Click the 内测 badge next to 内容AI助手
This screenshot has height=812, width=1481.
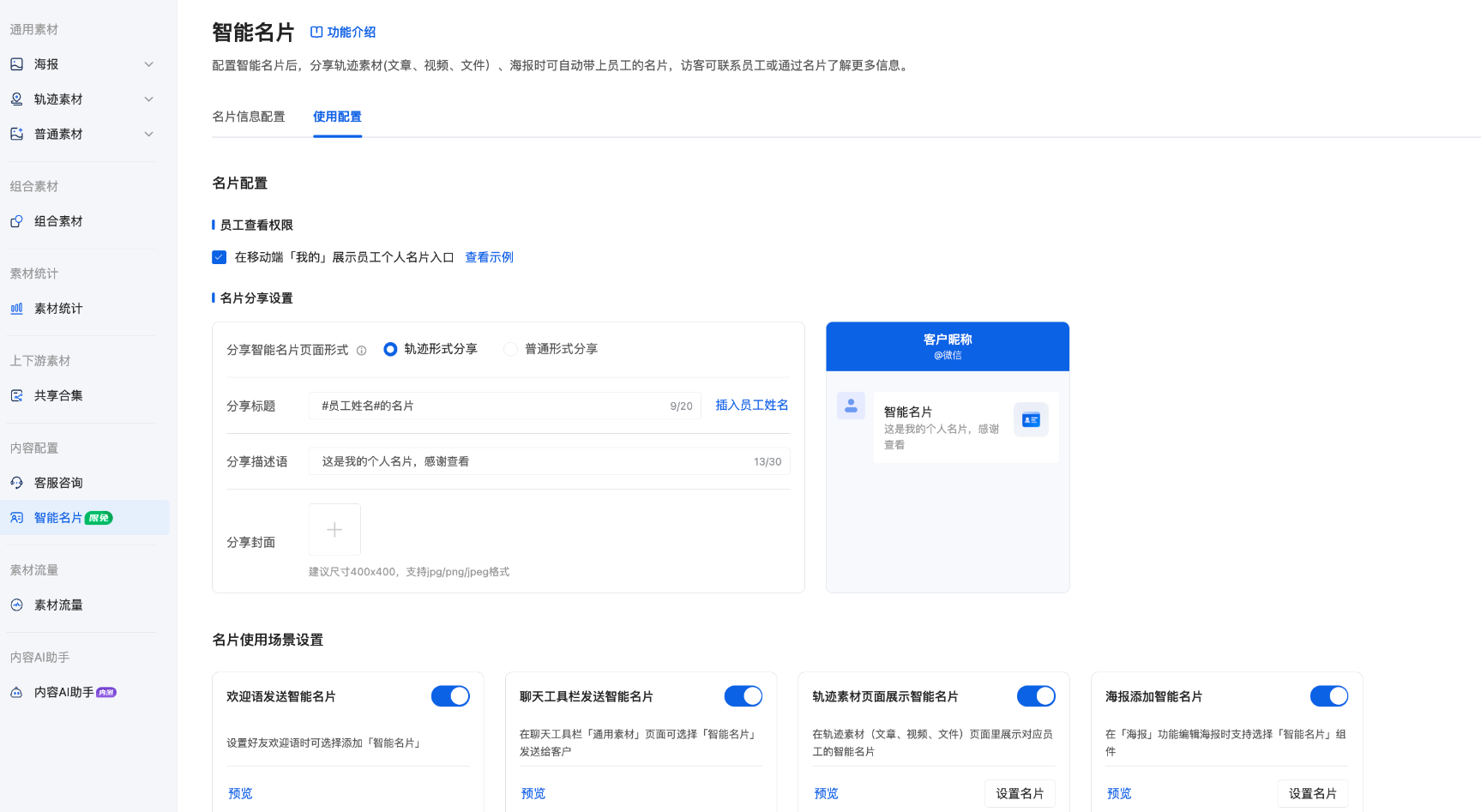(x=106, y=692)
